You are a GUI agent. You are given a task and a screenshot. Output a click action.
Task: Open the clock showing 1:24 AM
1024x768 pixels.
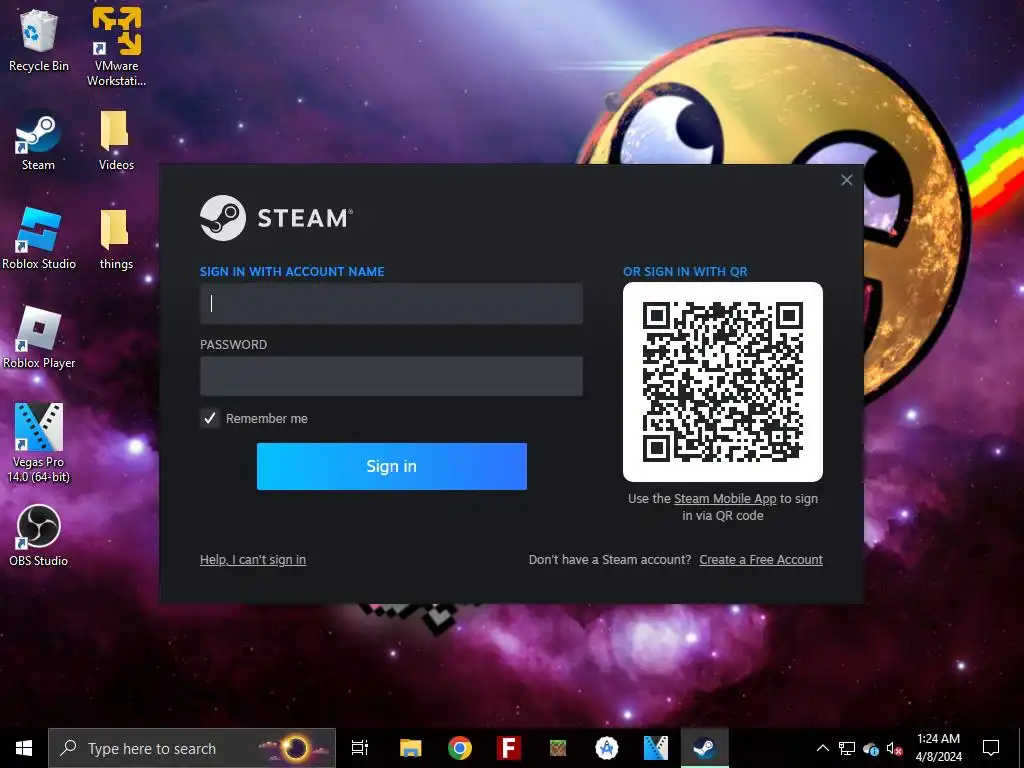click(x=938, y=748)
